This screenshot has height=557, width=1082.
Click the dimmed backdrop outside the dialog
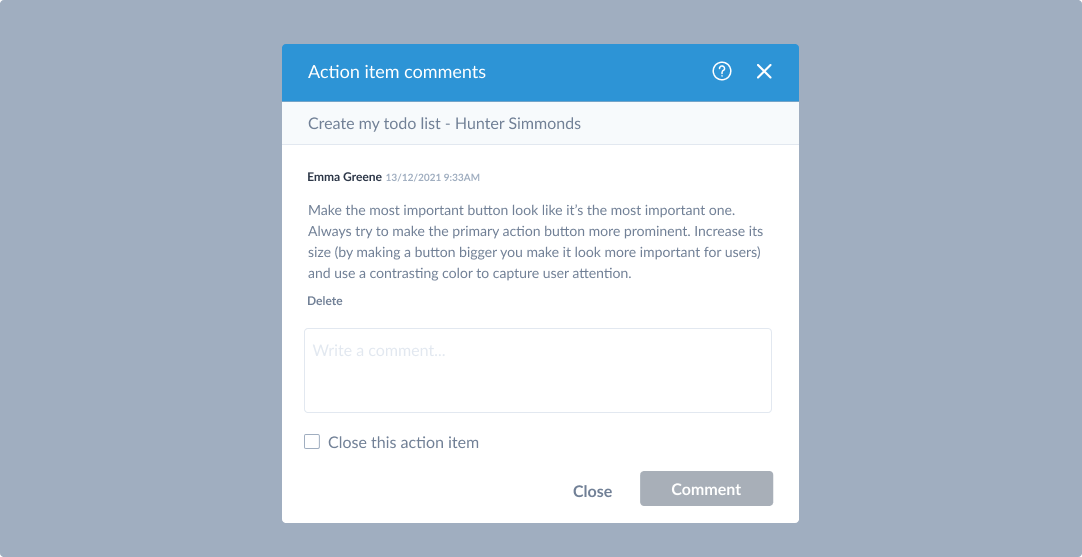tap(138, 276)
